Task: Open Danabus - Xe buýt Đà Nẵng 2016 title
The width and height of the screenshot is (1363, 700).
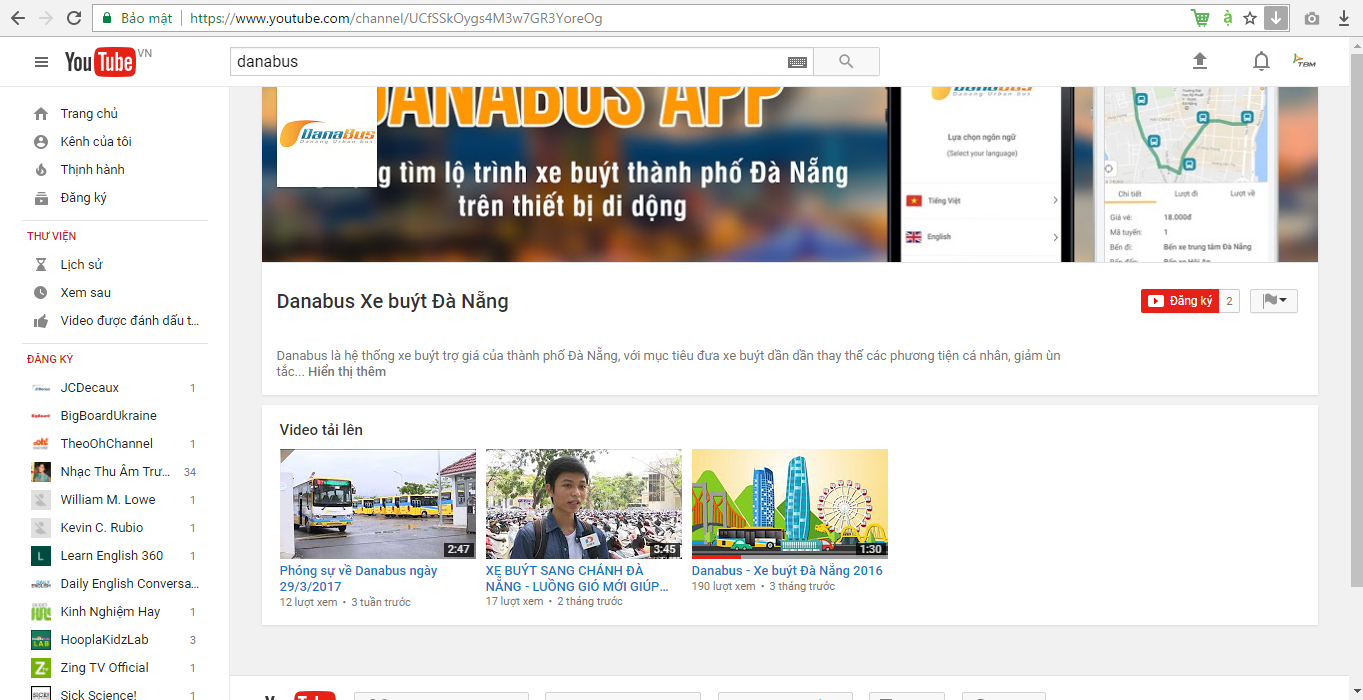Action: pyautogui.click(x=787, y=571)
